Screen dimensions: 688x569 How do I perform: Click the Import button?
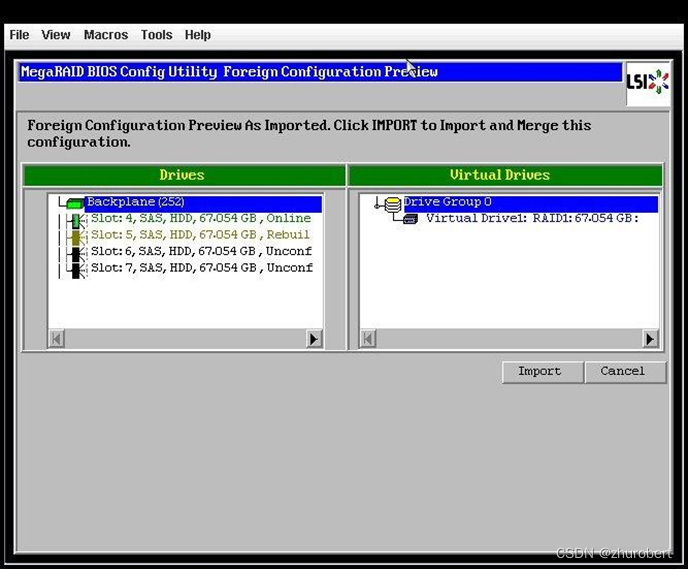pyautogui.click(x=542, y=372)
